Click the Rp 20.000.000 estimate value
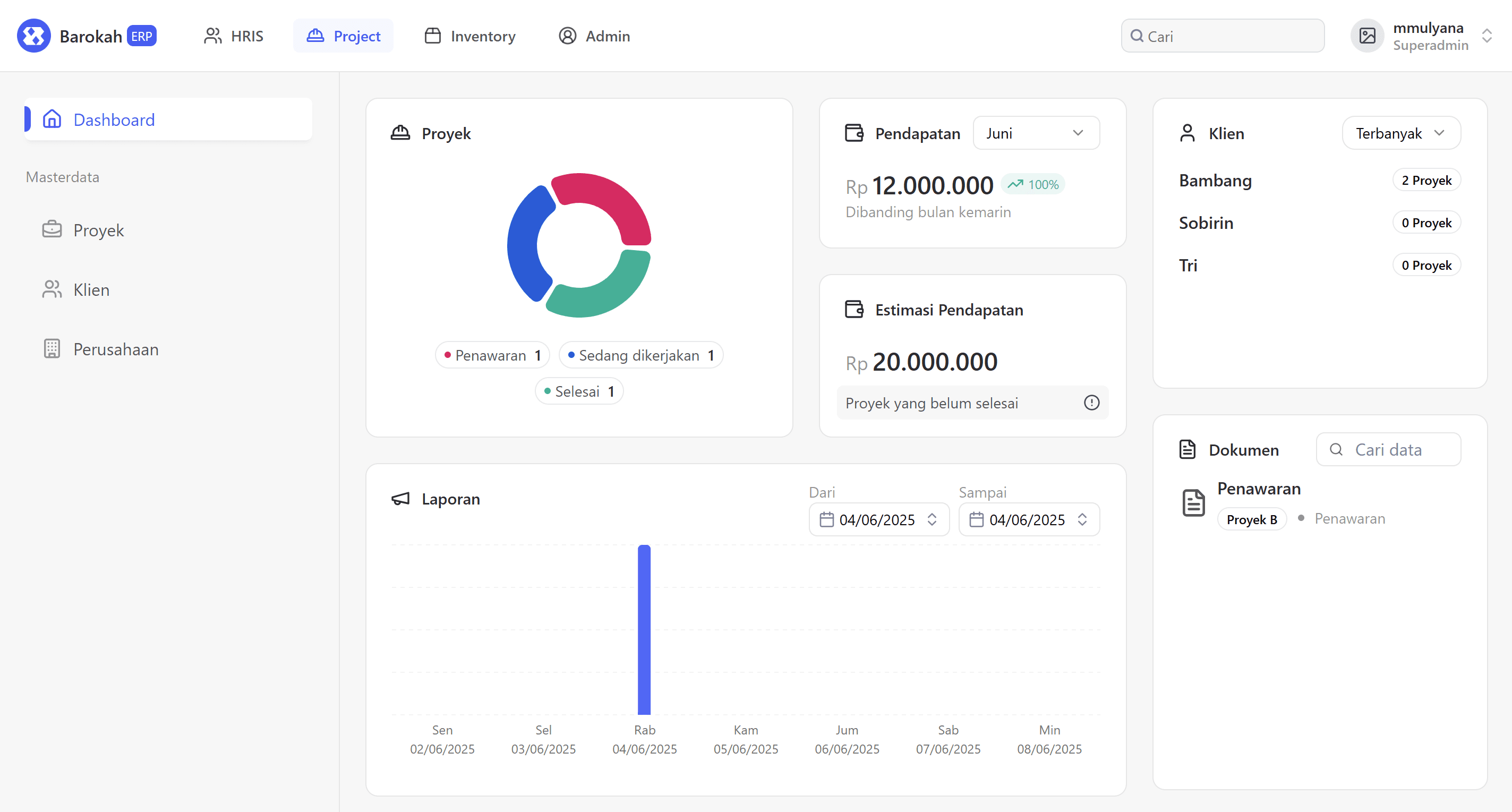Screen dimensions: 1512x812 921,362
